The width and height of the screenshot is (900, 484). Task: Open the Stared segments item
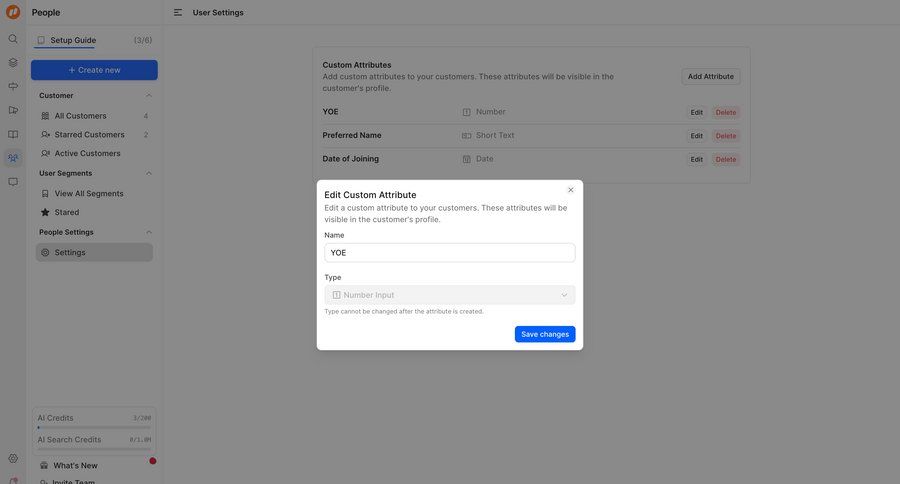(x=94, y=212)
